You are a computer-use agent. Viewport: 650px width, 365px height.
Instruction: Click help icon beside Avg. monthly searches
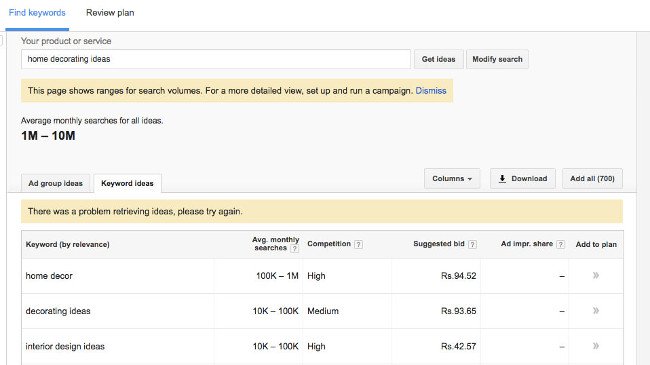[294, 248]
